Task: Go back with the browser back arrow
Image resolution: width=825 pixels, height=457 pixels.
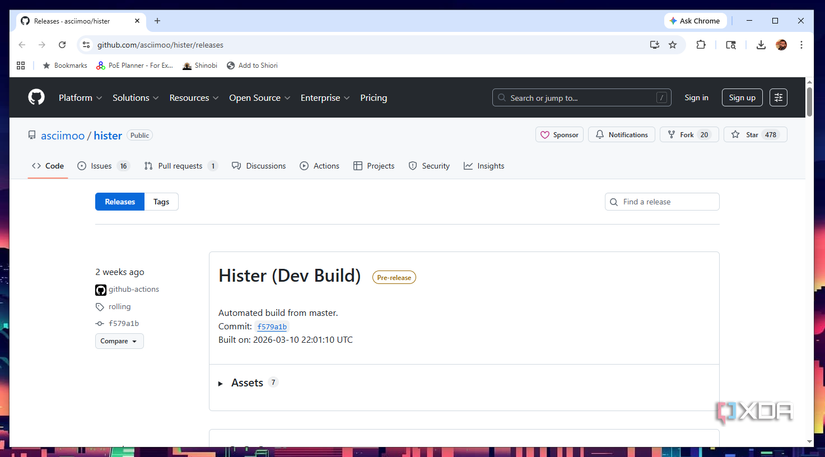Action: [x=22, y=45]
